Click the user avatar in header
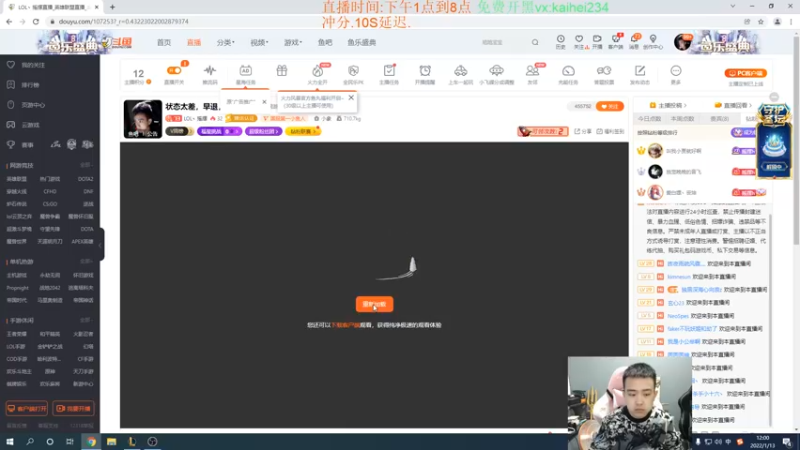Viewport: 800px width, 450px height. [x=682, y=42]
